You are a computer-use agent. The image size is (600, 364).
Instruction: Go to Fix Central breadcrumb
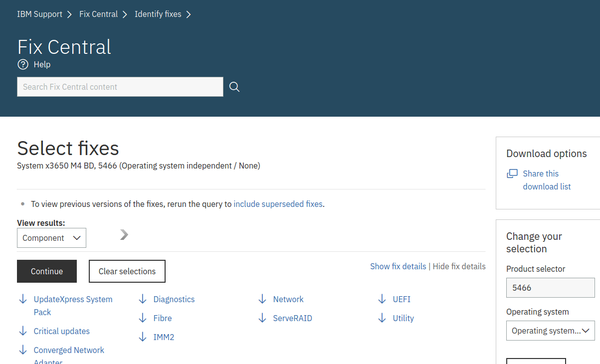[98, 14]
